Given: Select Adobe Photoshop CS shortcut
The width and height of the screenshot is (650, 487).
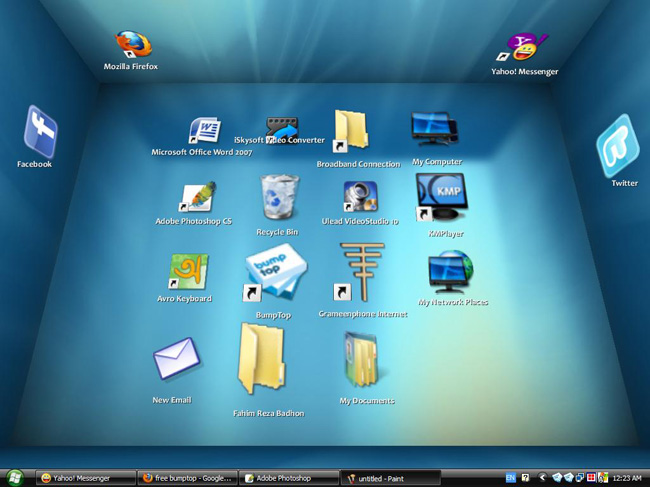Looking at the screenshot, I should (198, 196).
